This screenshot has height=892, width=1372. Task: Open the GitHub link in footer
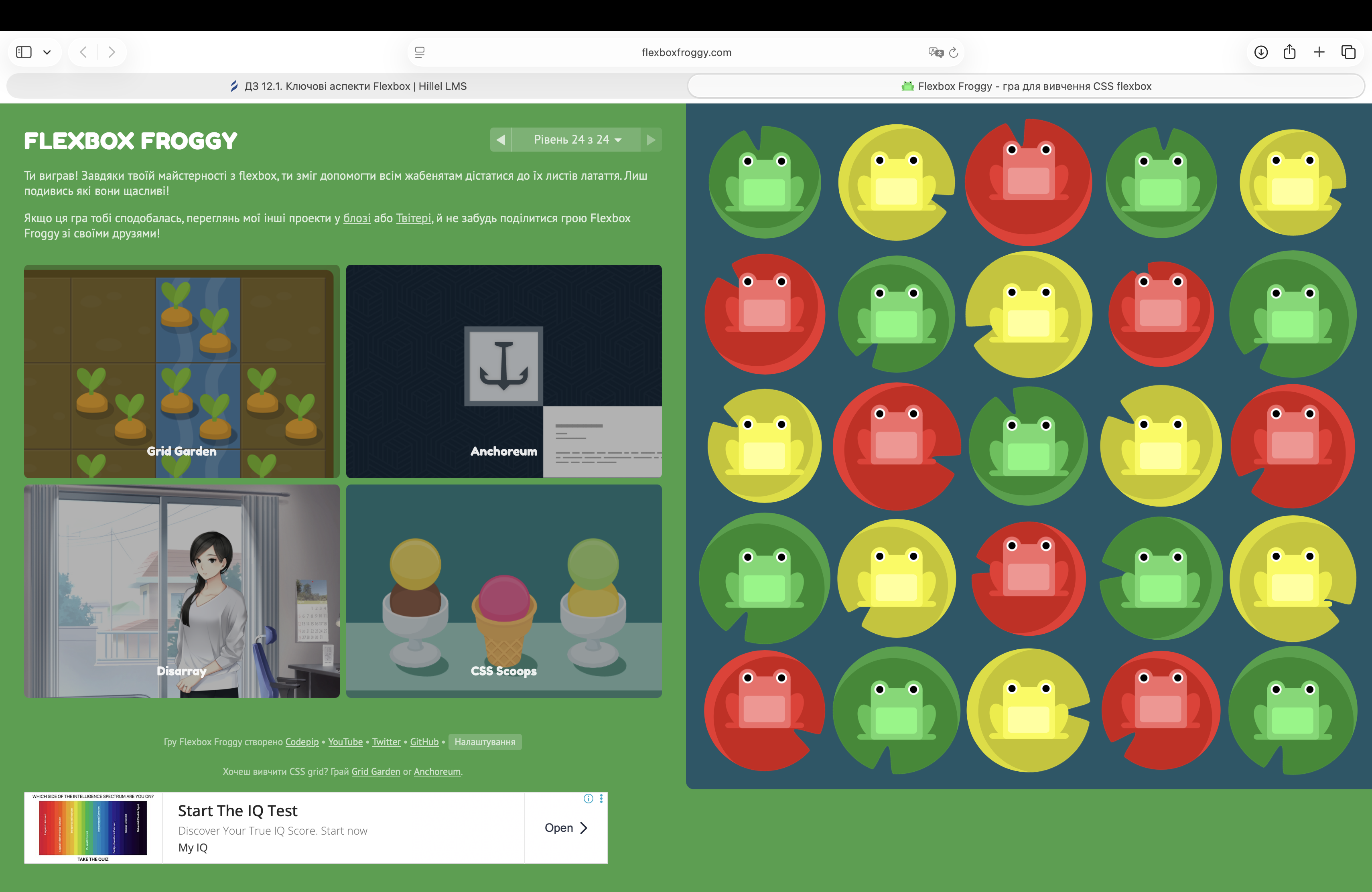click(424, 742)
